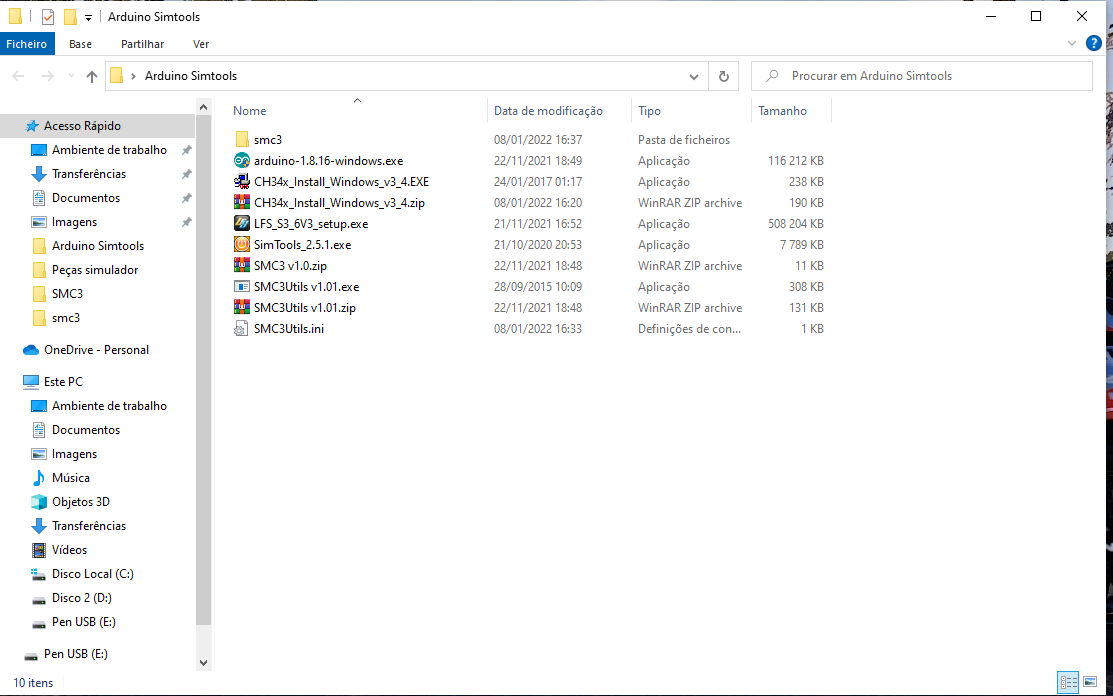Image resolution: width=1113 pixels, height=696 pixels.
Task: Select Este PC in navigation pane
Action: [x=63, y=382]
